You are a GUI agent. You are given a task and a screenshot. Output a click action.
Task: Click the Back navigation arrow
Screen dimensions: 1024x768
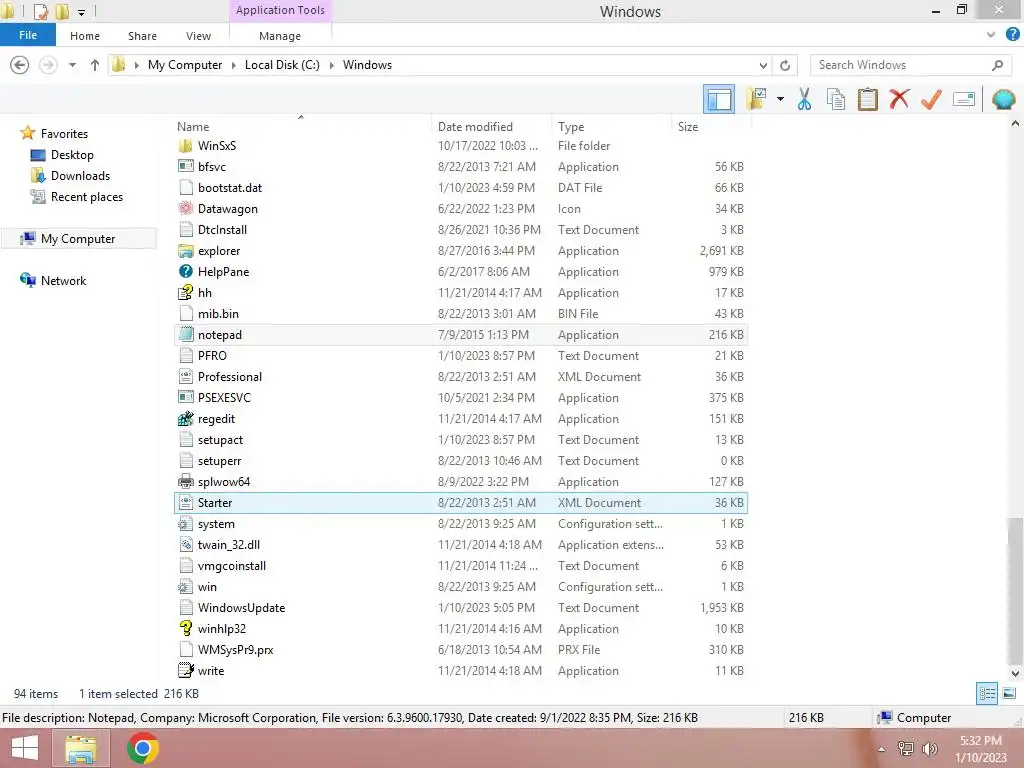pyautogui.click(x=20, y=65)
